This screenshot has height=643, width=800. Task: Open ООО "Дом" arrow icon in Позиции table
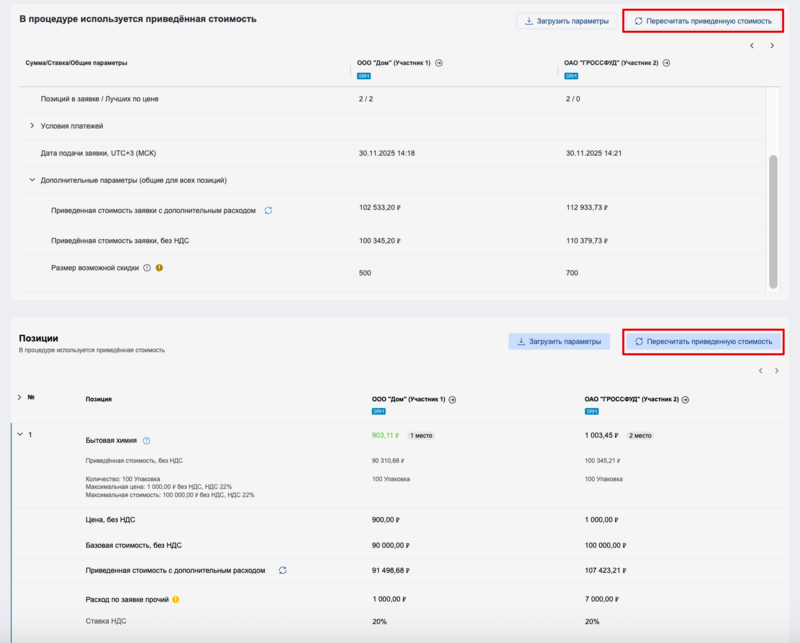coord(452,399)
